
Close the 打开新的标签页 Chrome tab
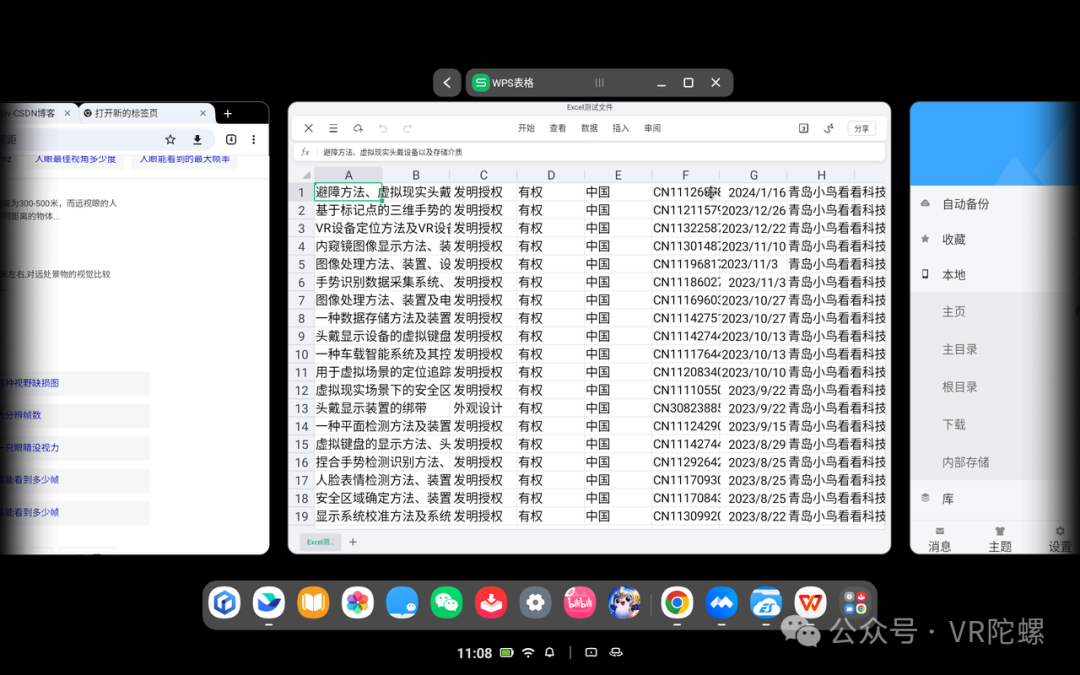[202, 113]
